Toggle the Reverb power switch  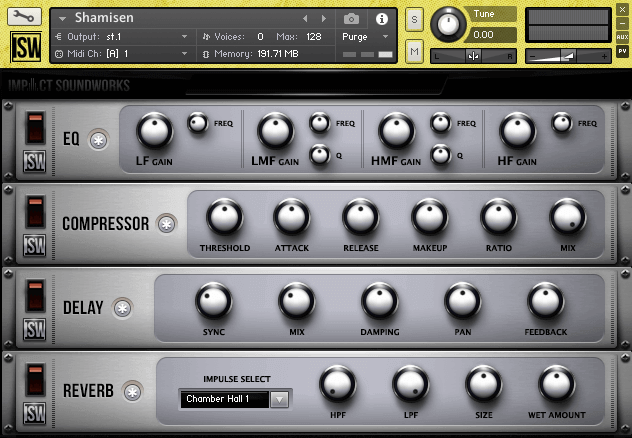(x=35, y=380)
